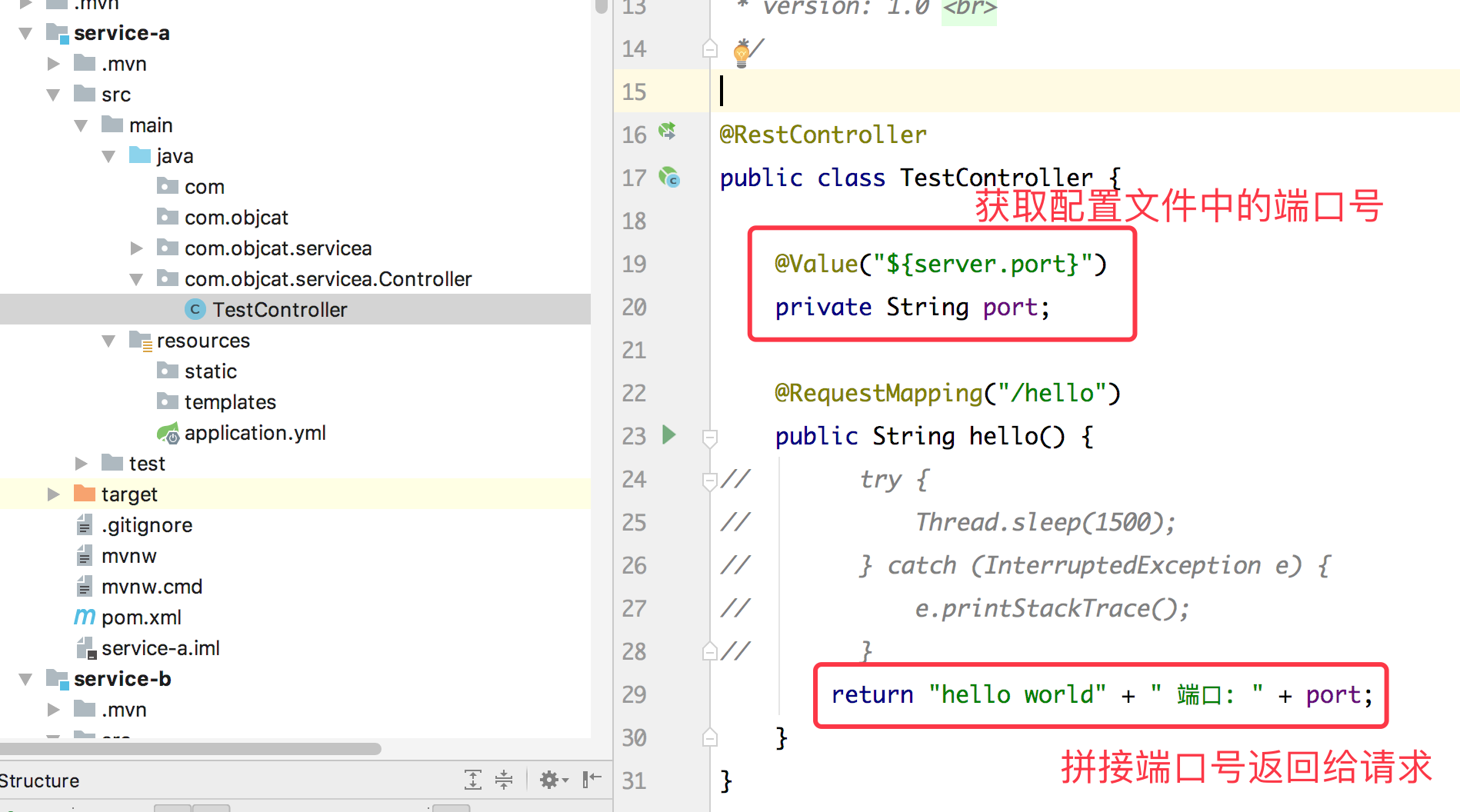Select the static resources folder

pos(211,371)
